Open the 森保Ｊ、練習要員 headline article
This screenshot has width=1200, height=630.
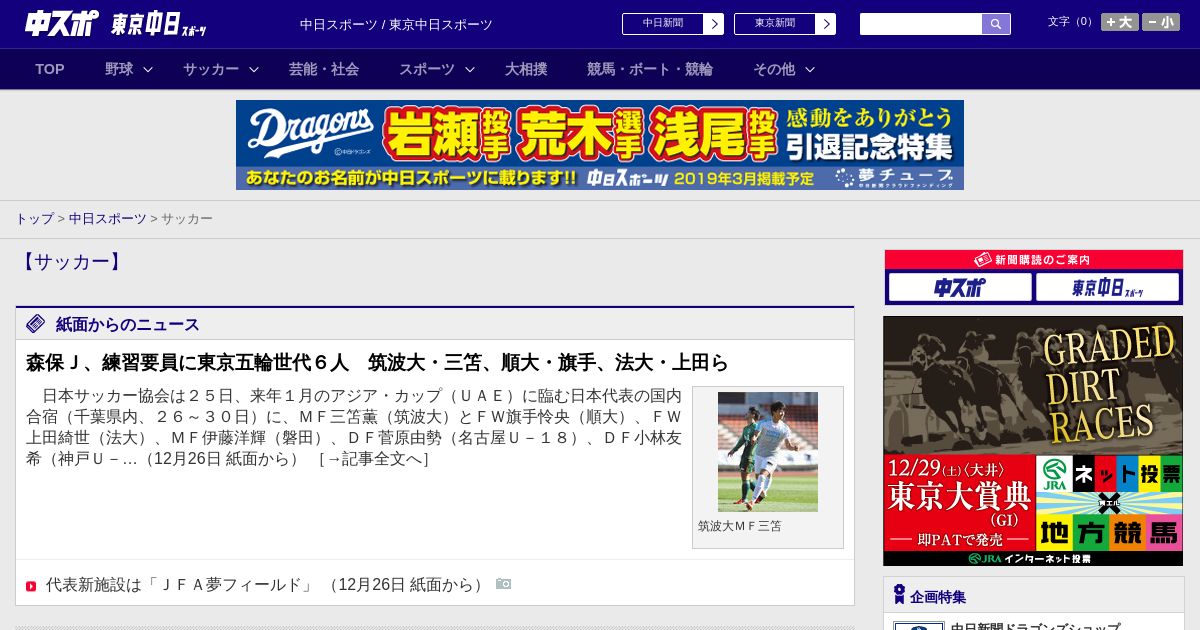pos(377,362)
